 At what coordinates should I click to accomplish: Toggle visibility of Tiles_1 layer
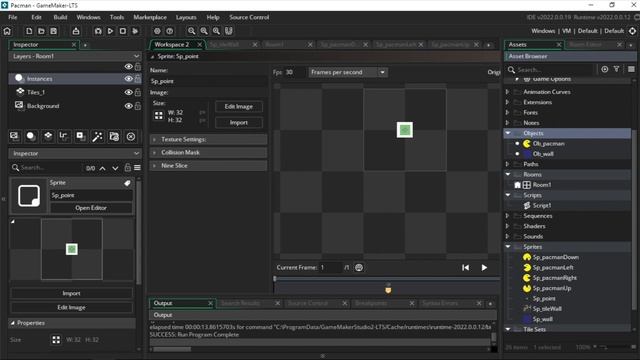click(x=129, y=92)
